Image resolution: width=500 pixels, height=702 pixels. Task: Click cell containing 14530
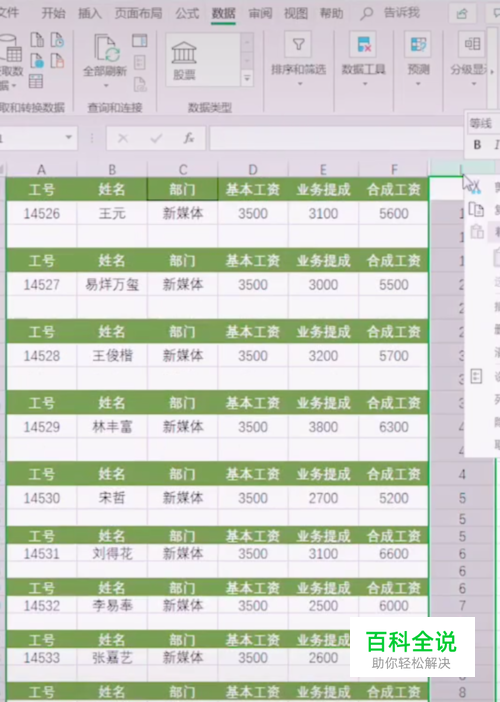(x=41, y=498)
